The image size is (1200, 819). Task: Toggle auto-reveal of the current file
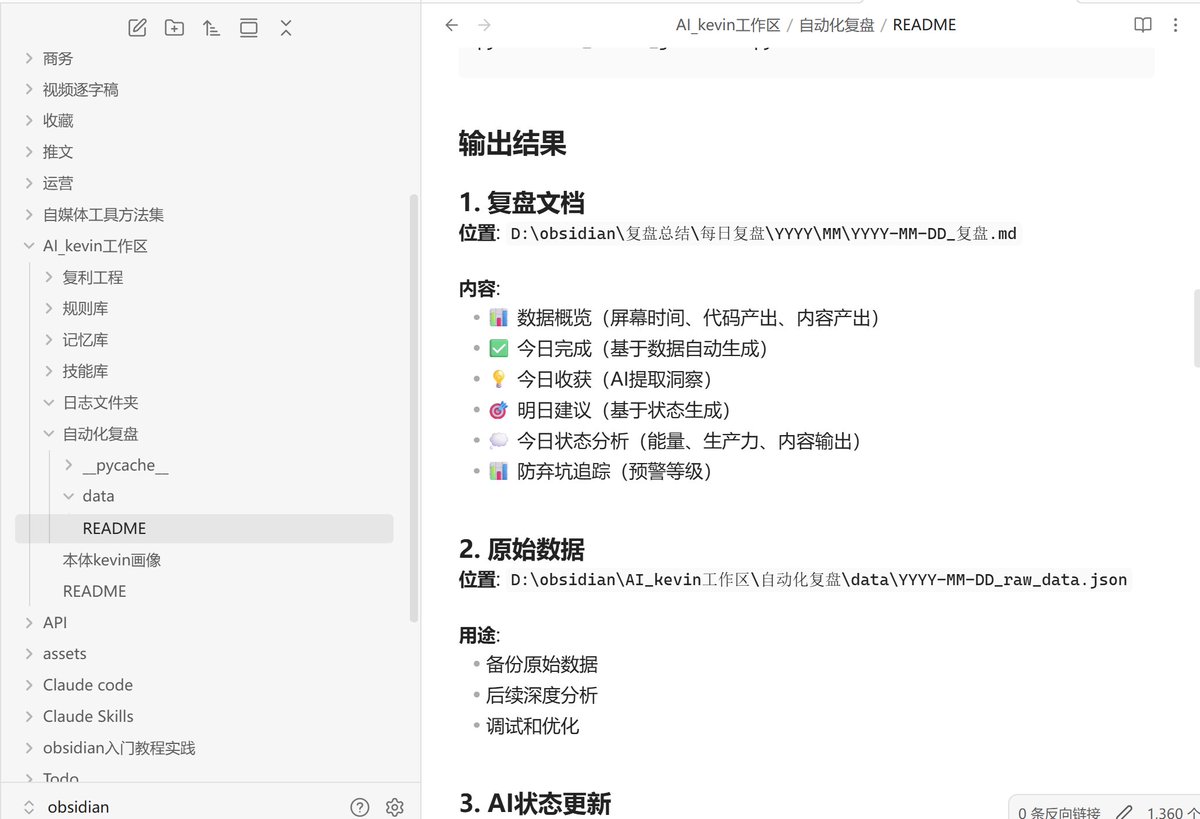coord(249,28)
